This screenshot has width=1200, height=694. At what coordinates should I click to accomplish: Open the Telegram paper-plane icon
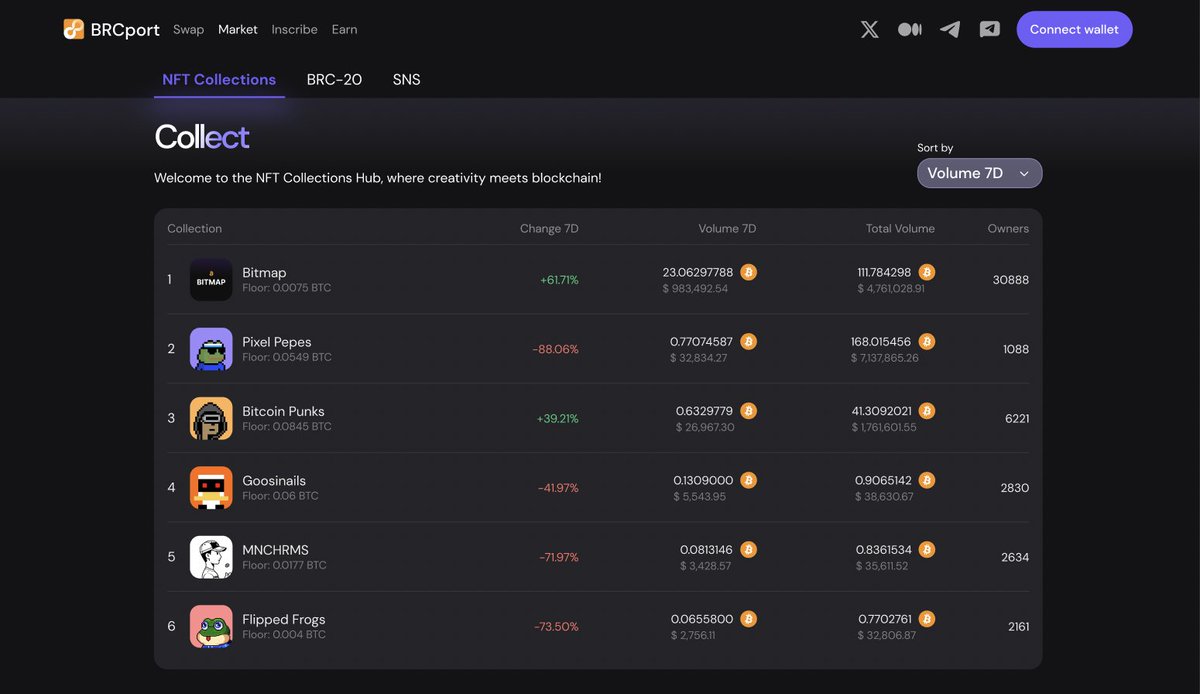[950, 29]
